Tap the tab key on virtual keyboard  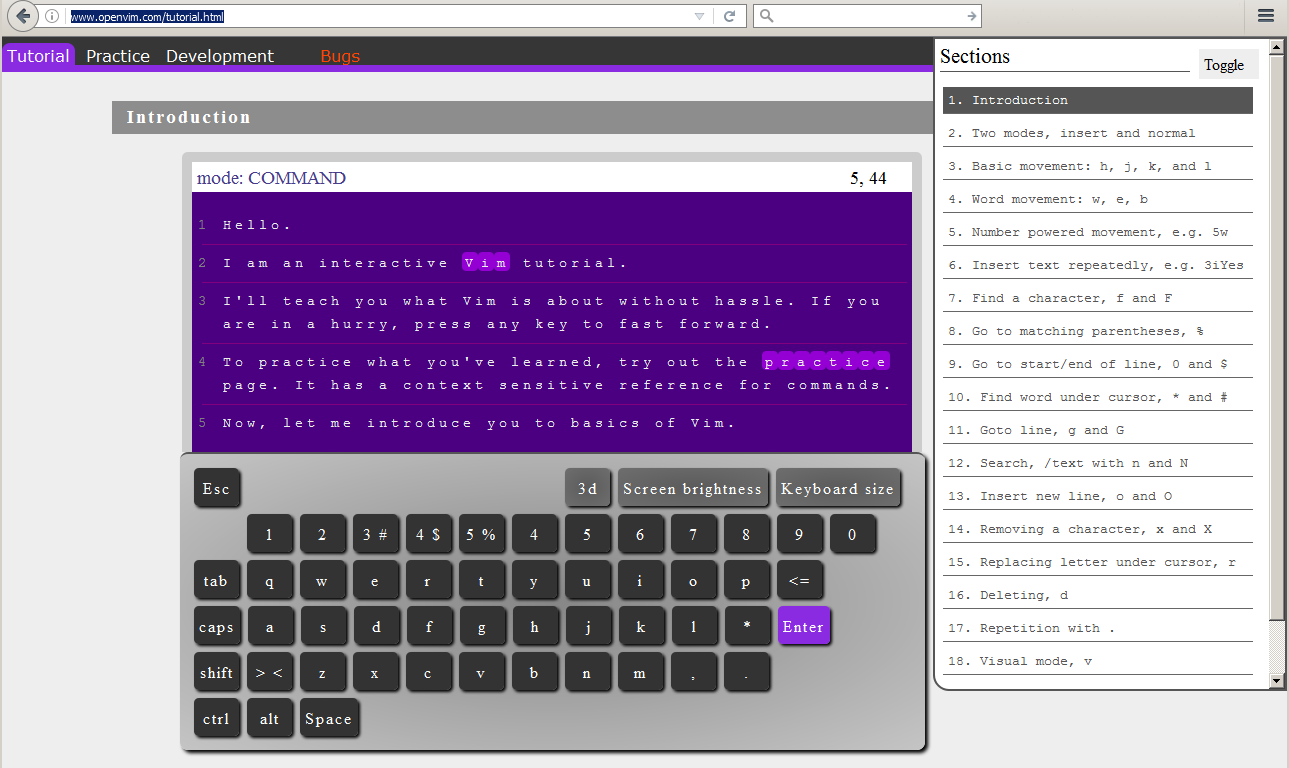pos(216,580)
